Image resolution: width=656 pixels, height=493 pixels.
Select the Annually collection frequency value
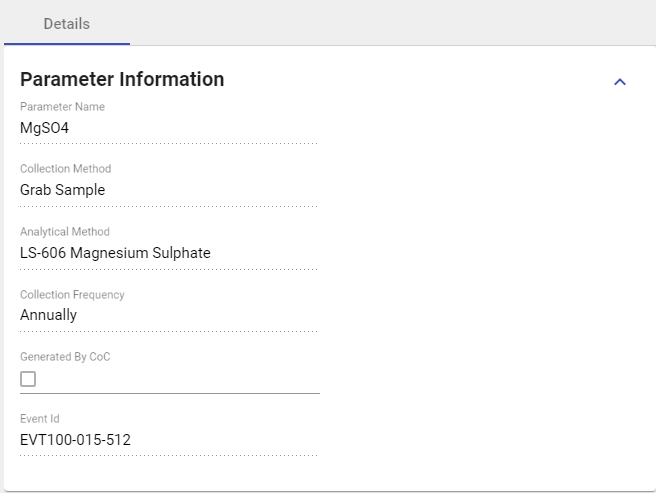[x=168, y=315]
